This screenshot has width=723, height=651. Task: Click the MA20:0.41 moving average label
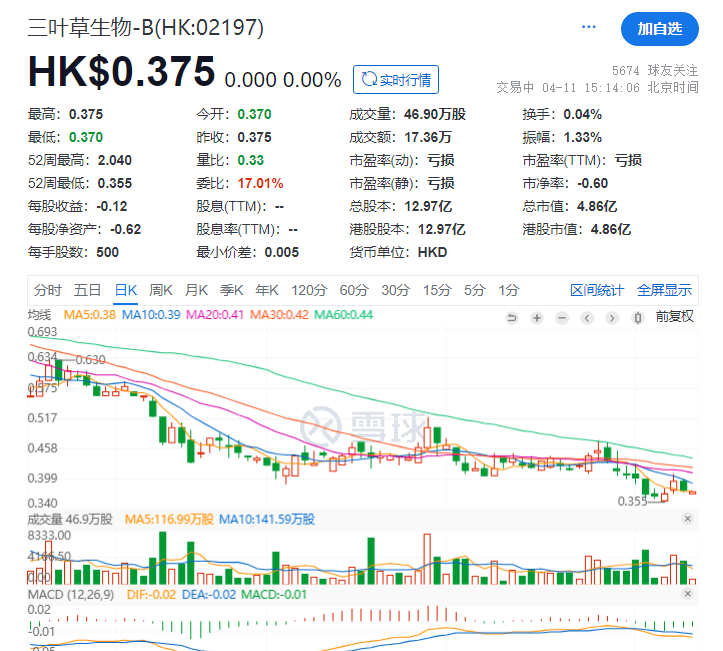click(215, 315)
